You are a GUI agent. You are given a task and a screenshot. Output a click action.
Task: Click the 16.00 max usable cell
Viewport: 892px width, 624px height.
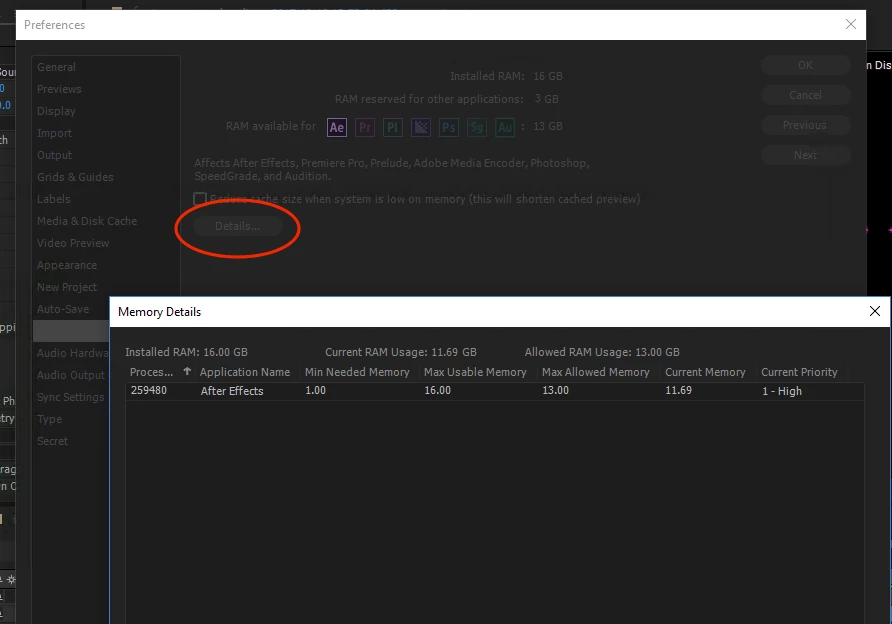(437, 390)
